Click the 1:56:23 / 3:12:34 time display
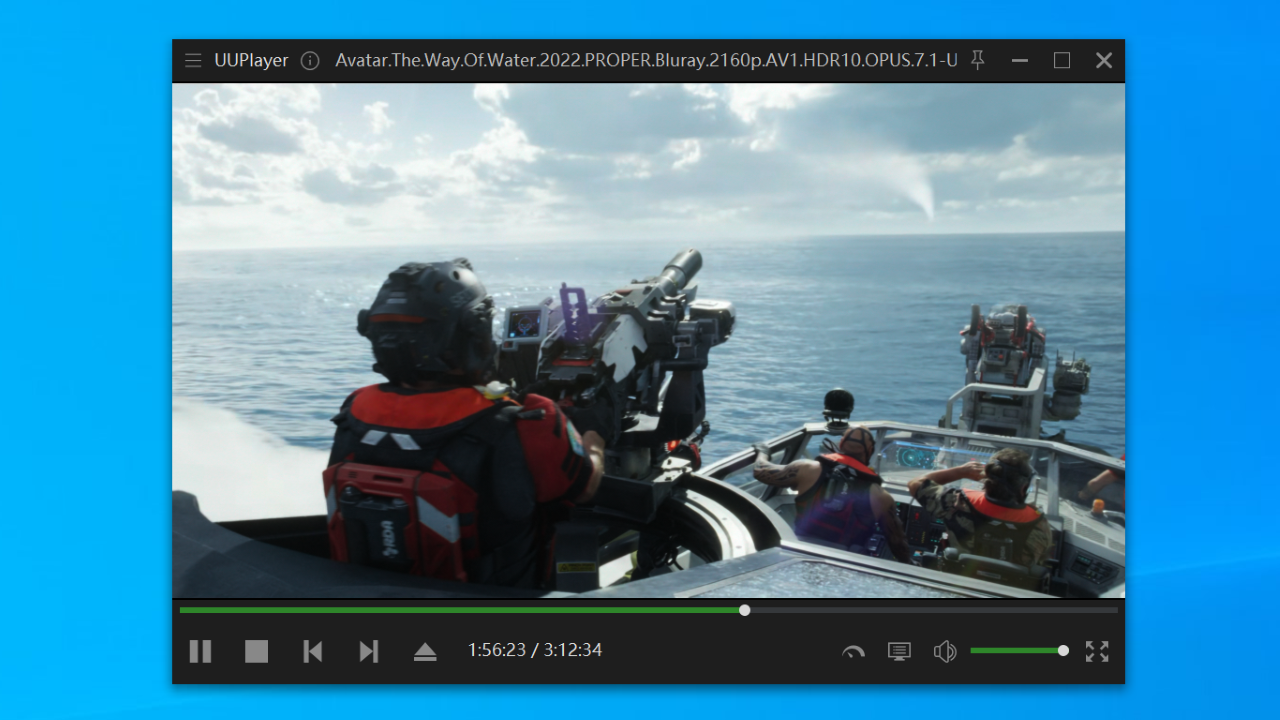This screenshot has width=1280, height=720. (535, 650)
